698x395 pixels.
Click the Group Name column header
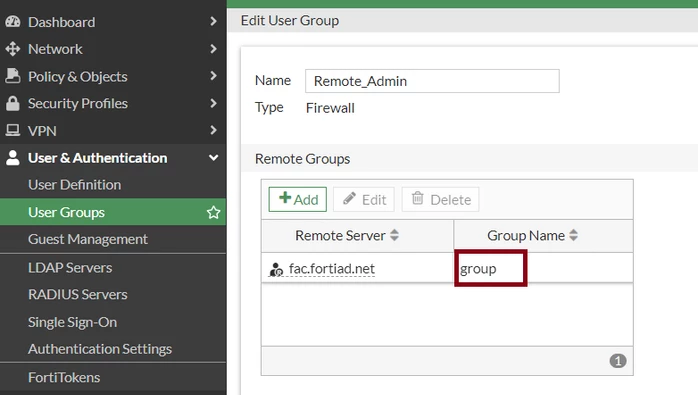click(544, 236)
